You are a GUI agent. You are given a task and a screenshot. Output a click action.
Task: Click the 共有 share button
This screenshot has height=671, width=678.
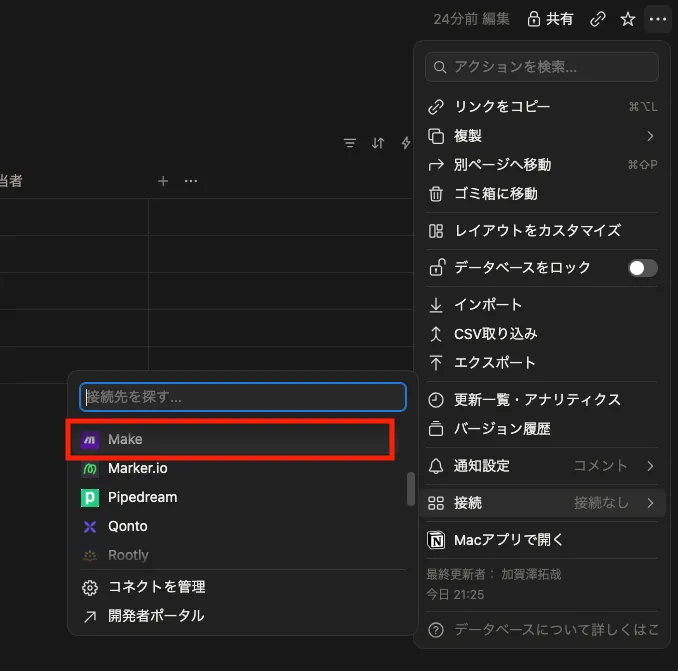coord(550,19)
